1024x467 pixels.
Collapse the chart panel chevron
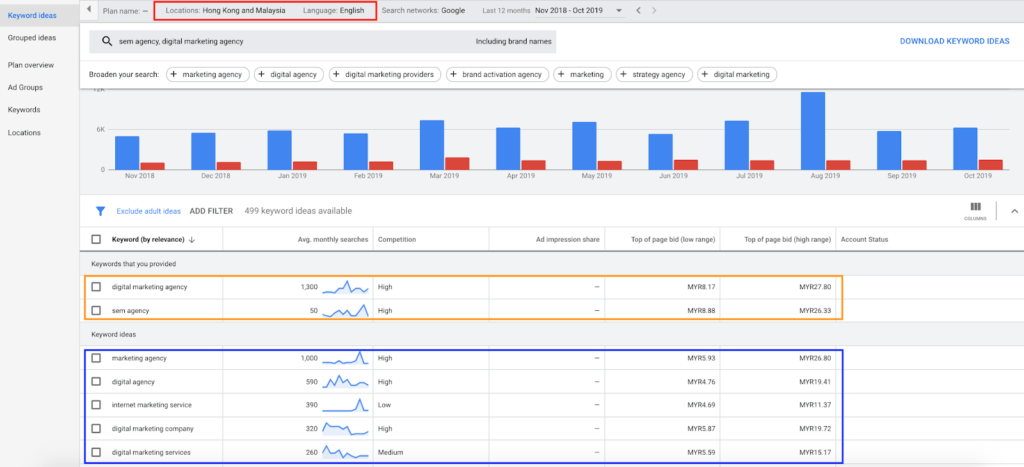1014,211
